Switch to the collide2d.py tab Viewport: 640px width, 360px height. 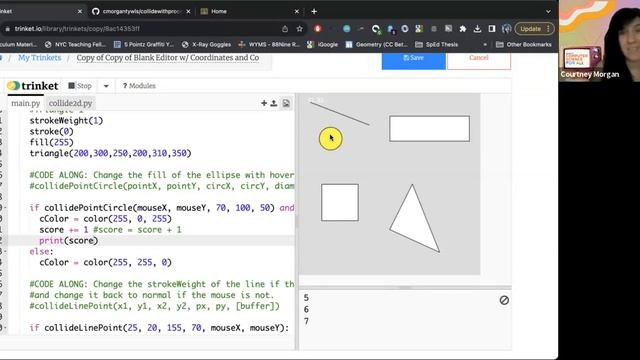70,103
